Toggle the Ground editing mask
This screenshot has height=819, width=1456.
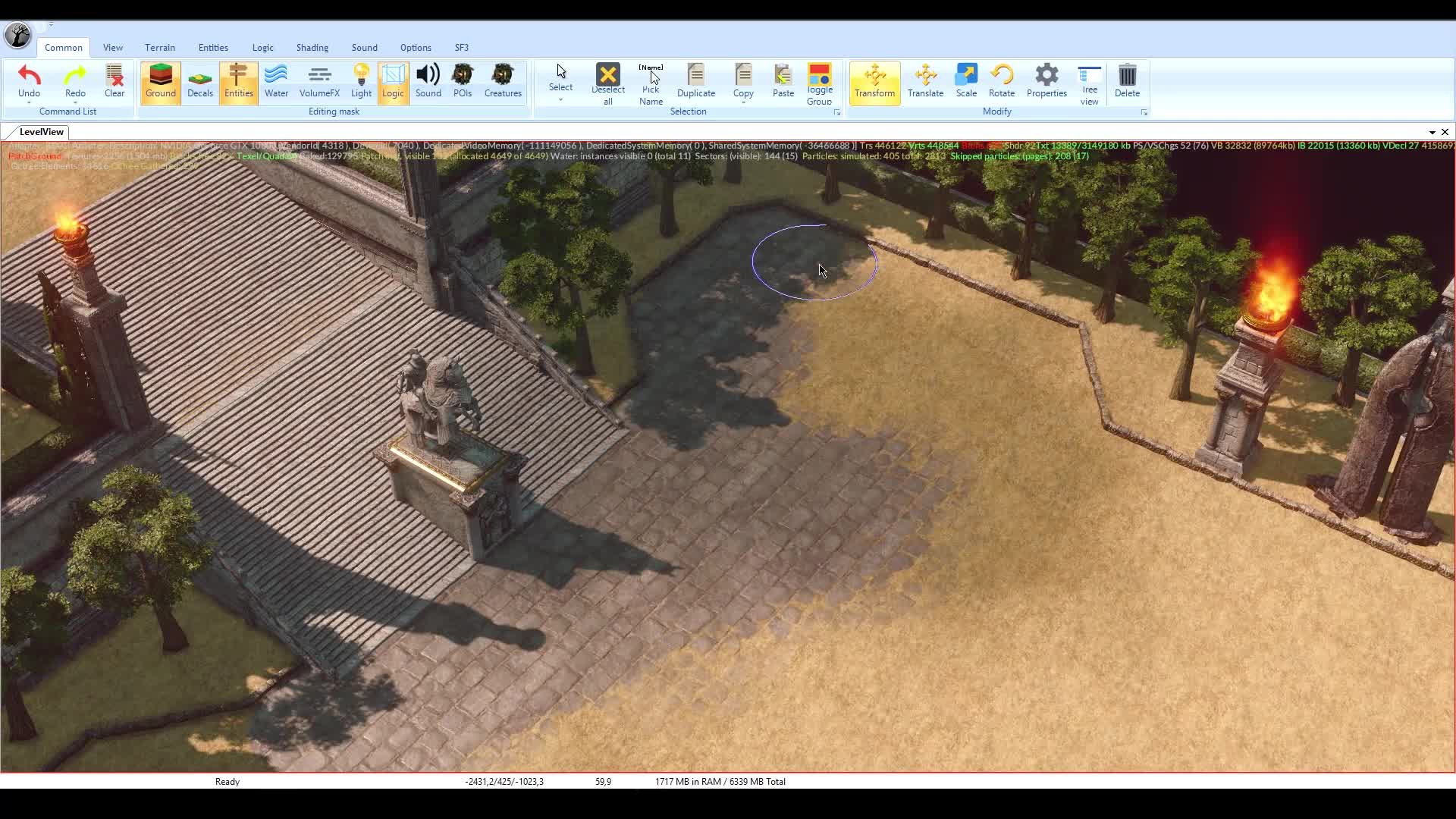160,82
